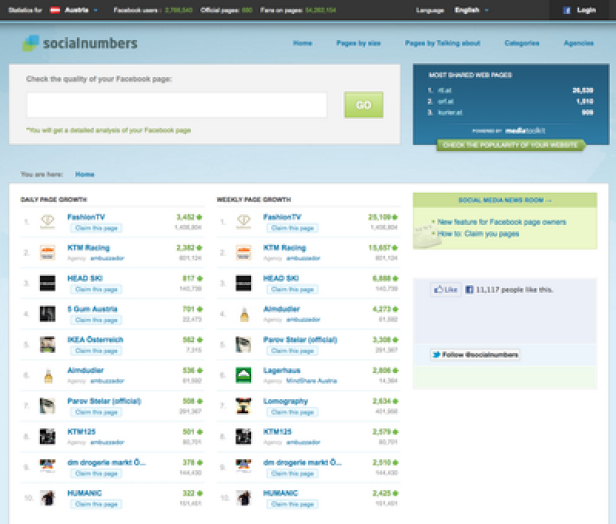Click Follow @socialnumbers Twitter button
This screenshot has height=524, width=616.
tap(475, 355)
